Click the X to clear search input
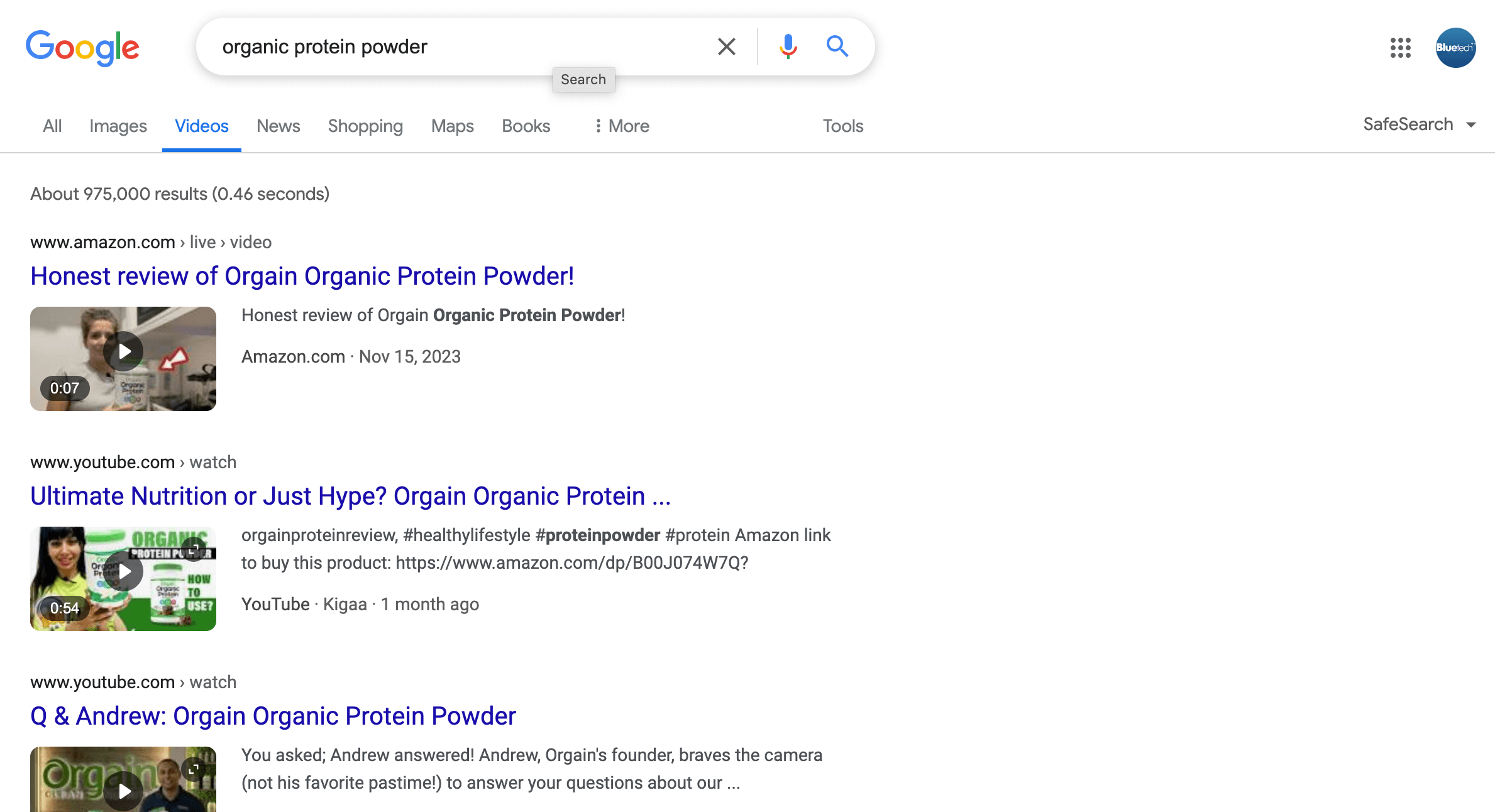Viewport: 1495px width, 812px height. point(727,46)
